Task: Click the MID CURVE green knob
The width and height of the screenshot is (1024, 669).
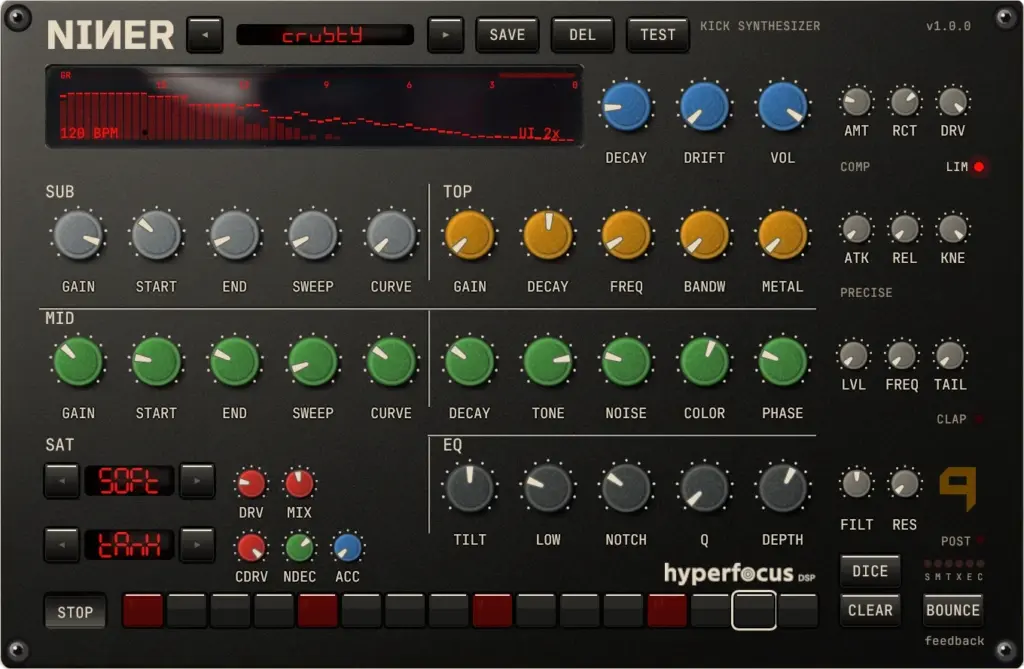Action: tap(391, 361)
